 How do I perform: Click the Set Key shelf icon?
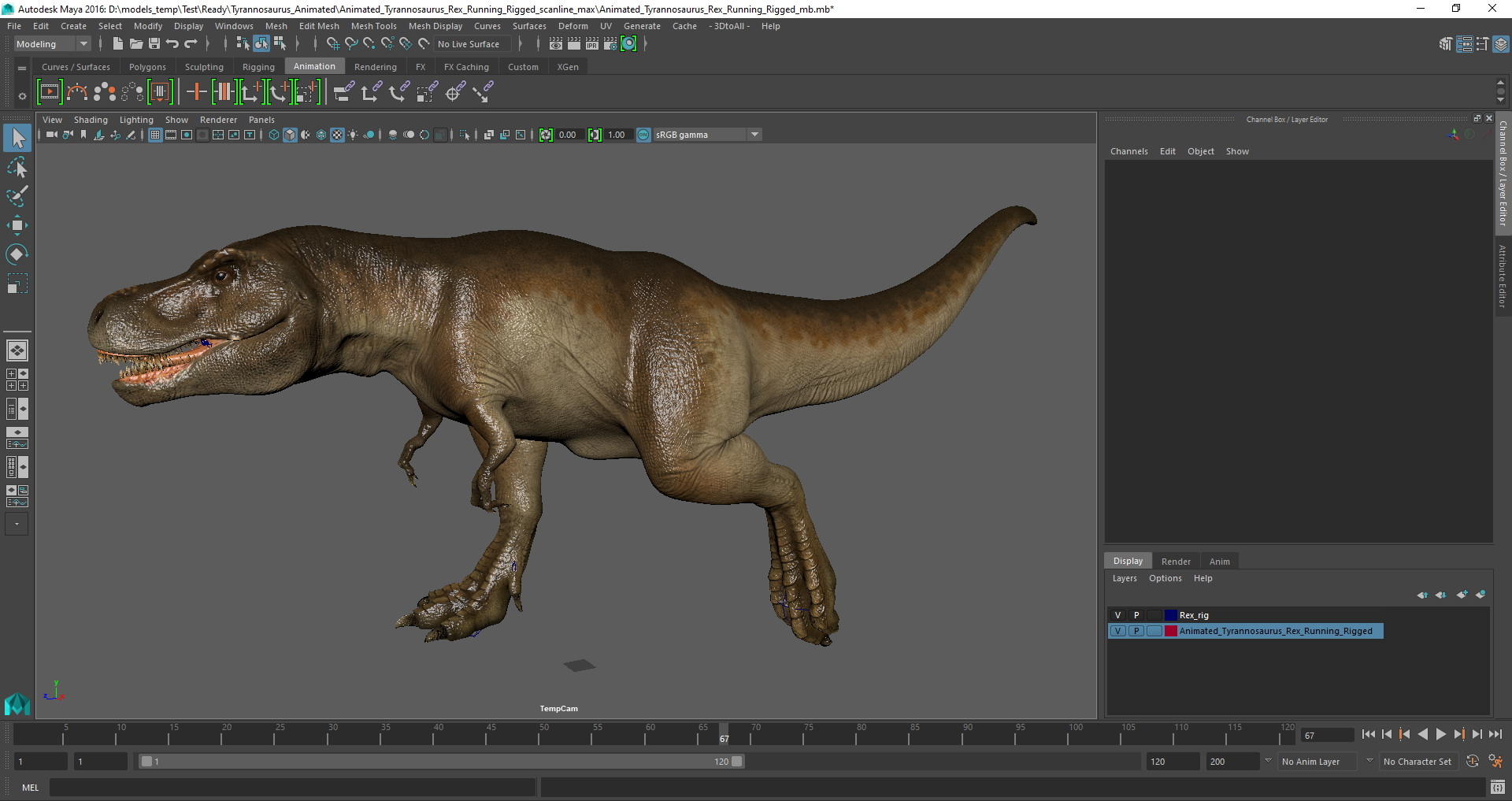196,92
